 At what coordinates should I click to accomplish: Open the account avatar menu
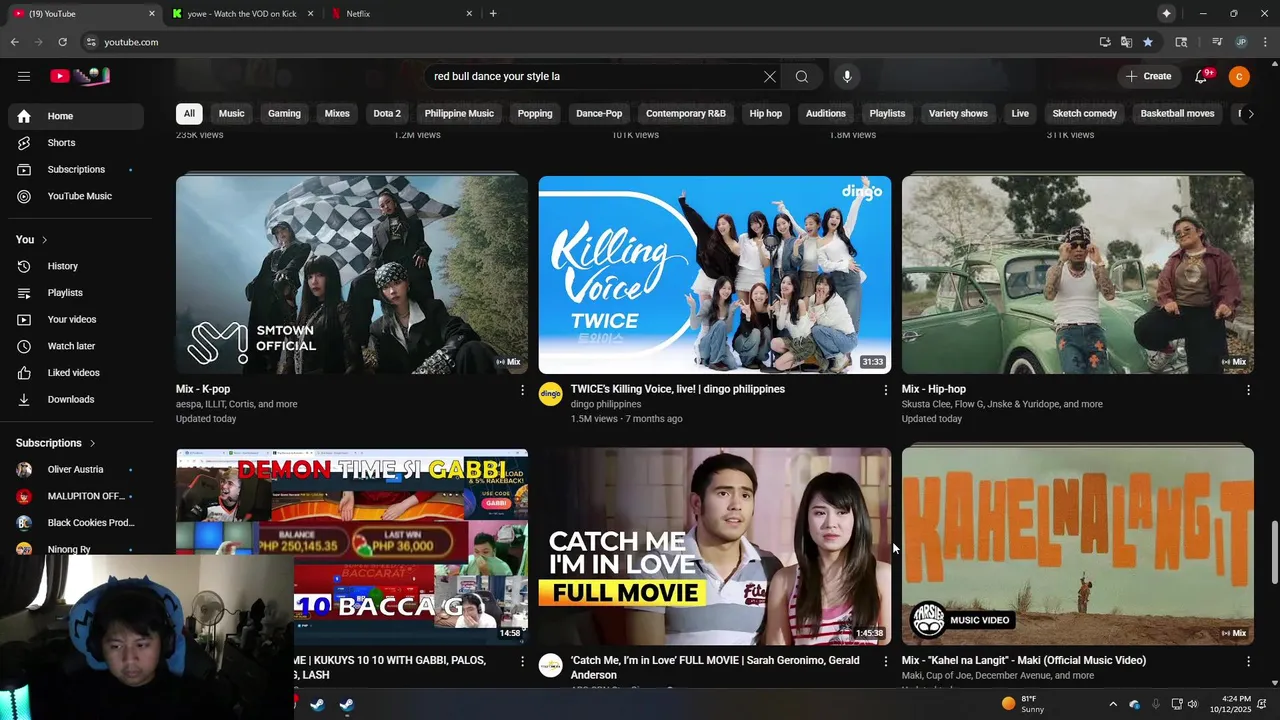(1239, 76)
